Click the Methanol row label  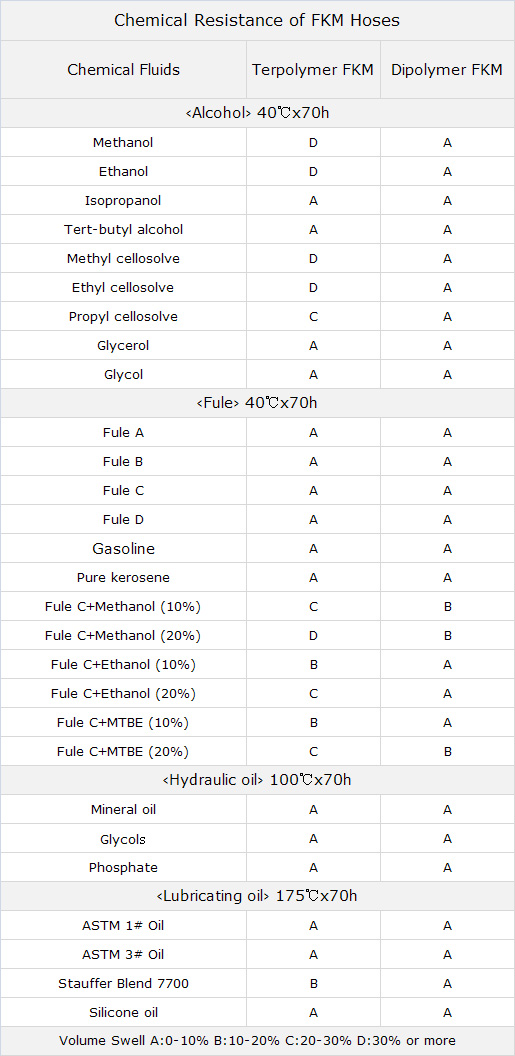[x=123, y=143]
